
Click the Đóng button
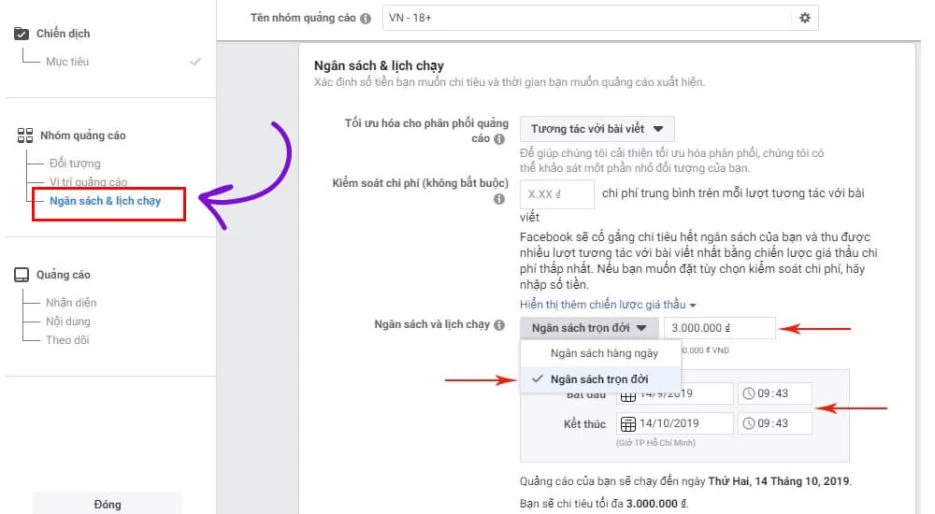[107, 504]
